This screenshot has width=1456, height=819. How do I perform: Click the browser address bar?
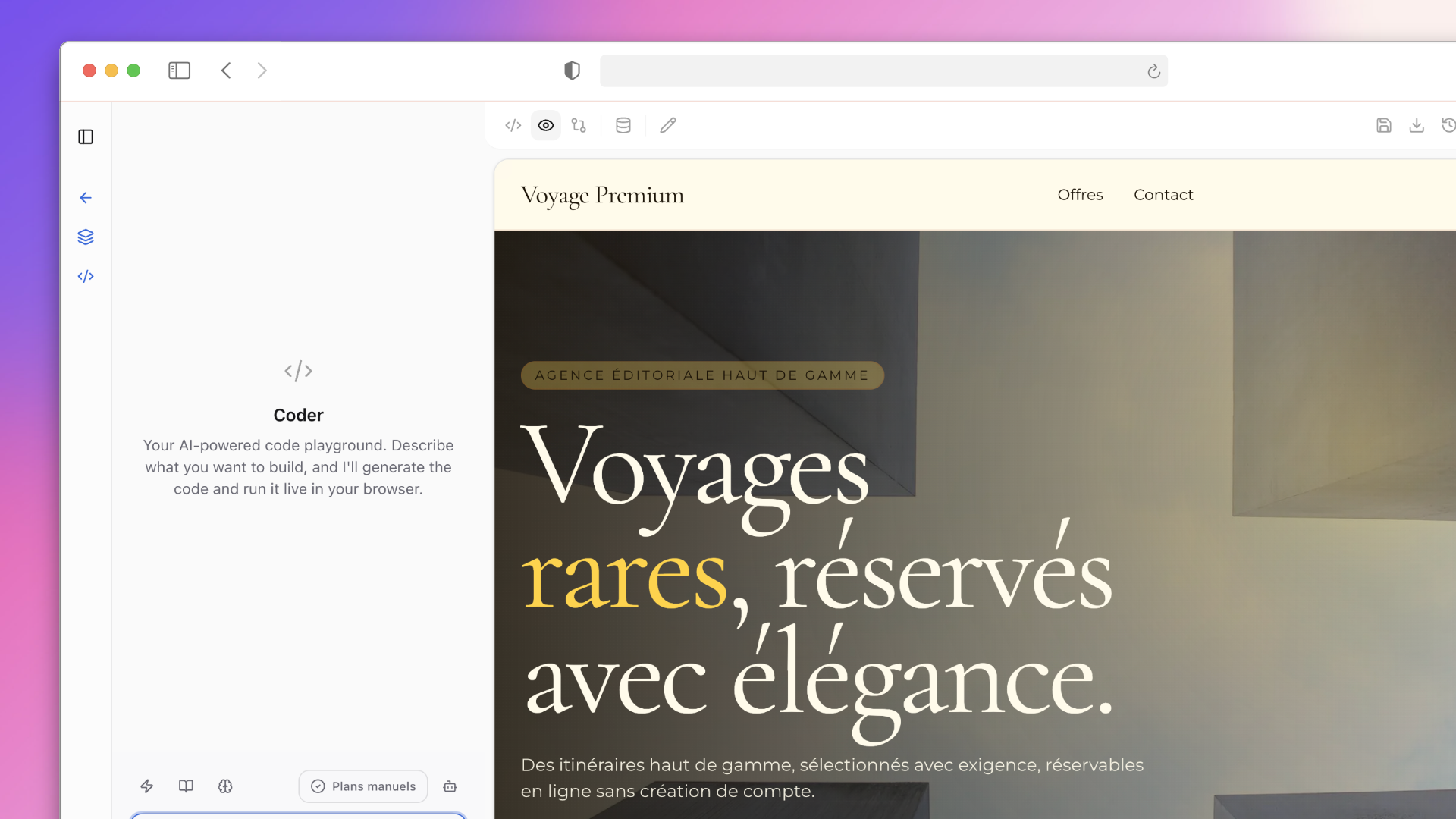(883, 71)
